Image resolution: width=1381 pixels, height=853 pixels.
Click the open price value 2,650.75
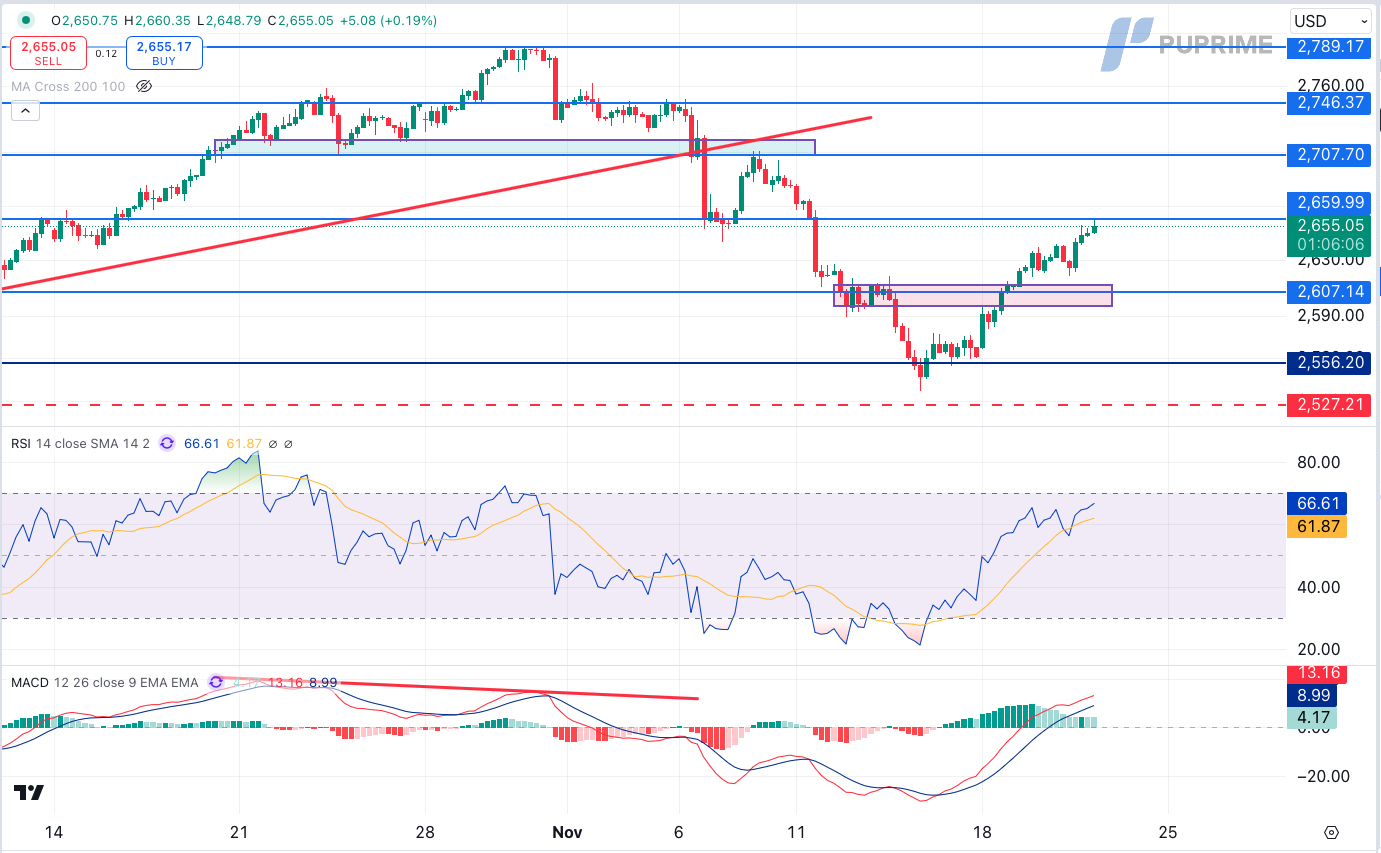[x=90, y=21]
